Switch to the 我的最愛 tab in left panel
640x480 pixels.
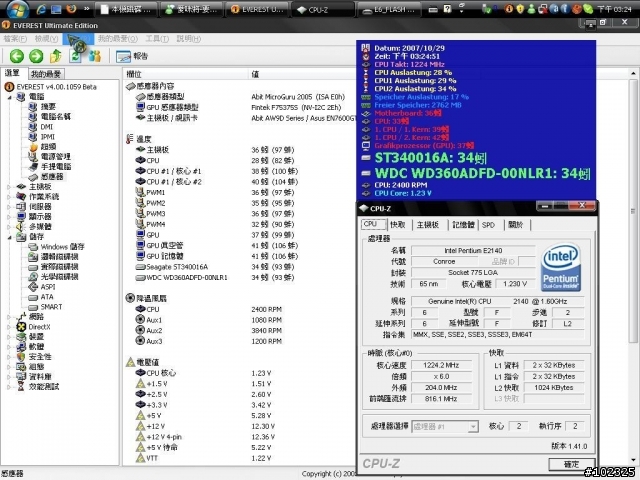click(x=46, y=74)
